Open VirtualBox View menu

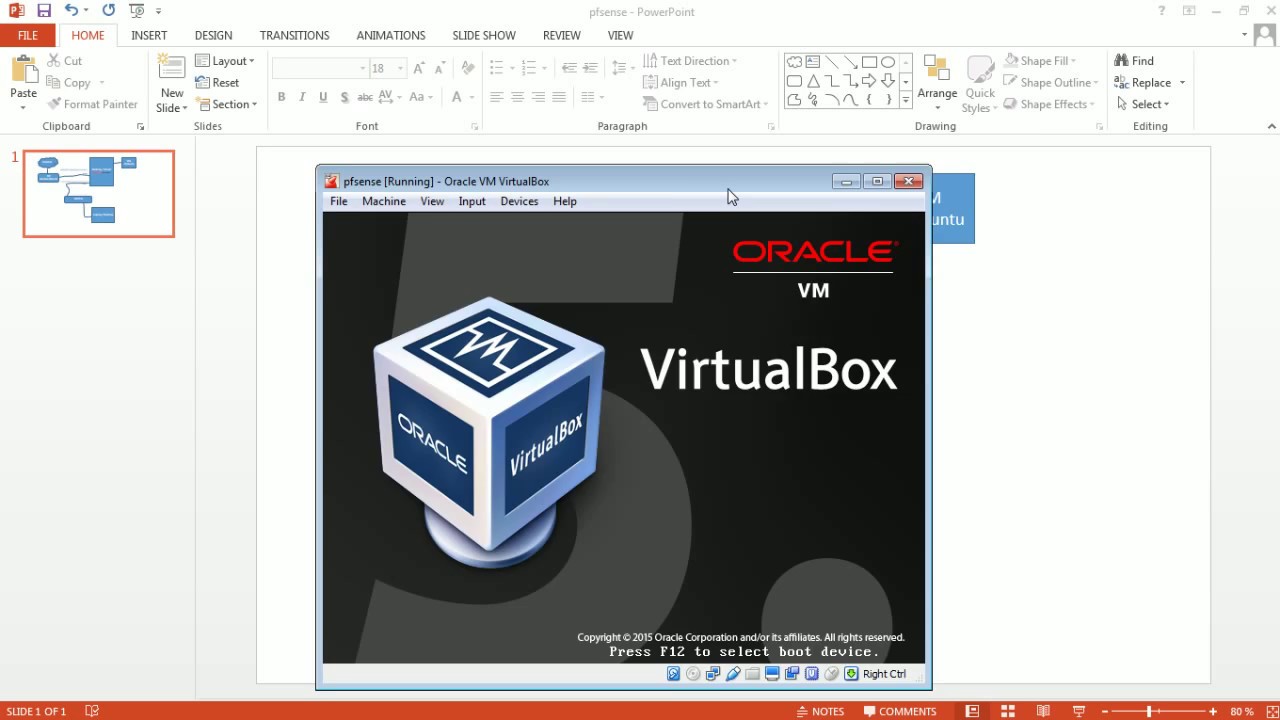pyautogui.click(x=432, y=201)
